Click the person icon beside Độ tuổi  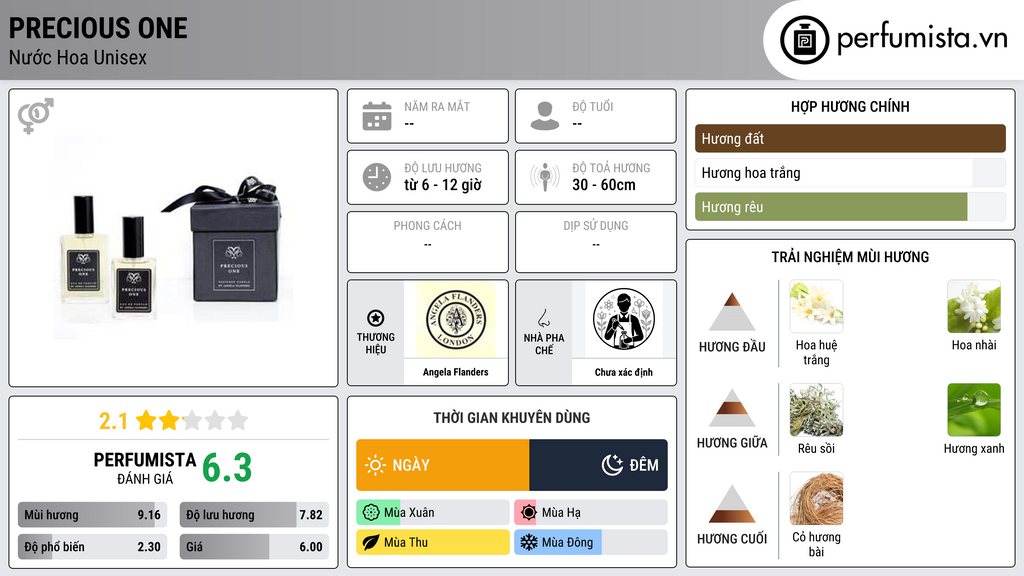click(545, 116)
